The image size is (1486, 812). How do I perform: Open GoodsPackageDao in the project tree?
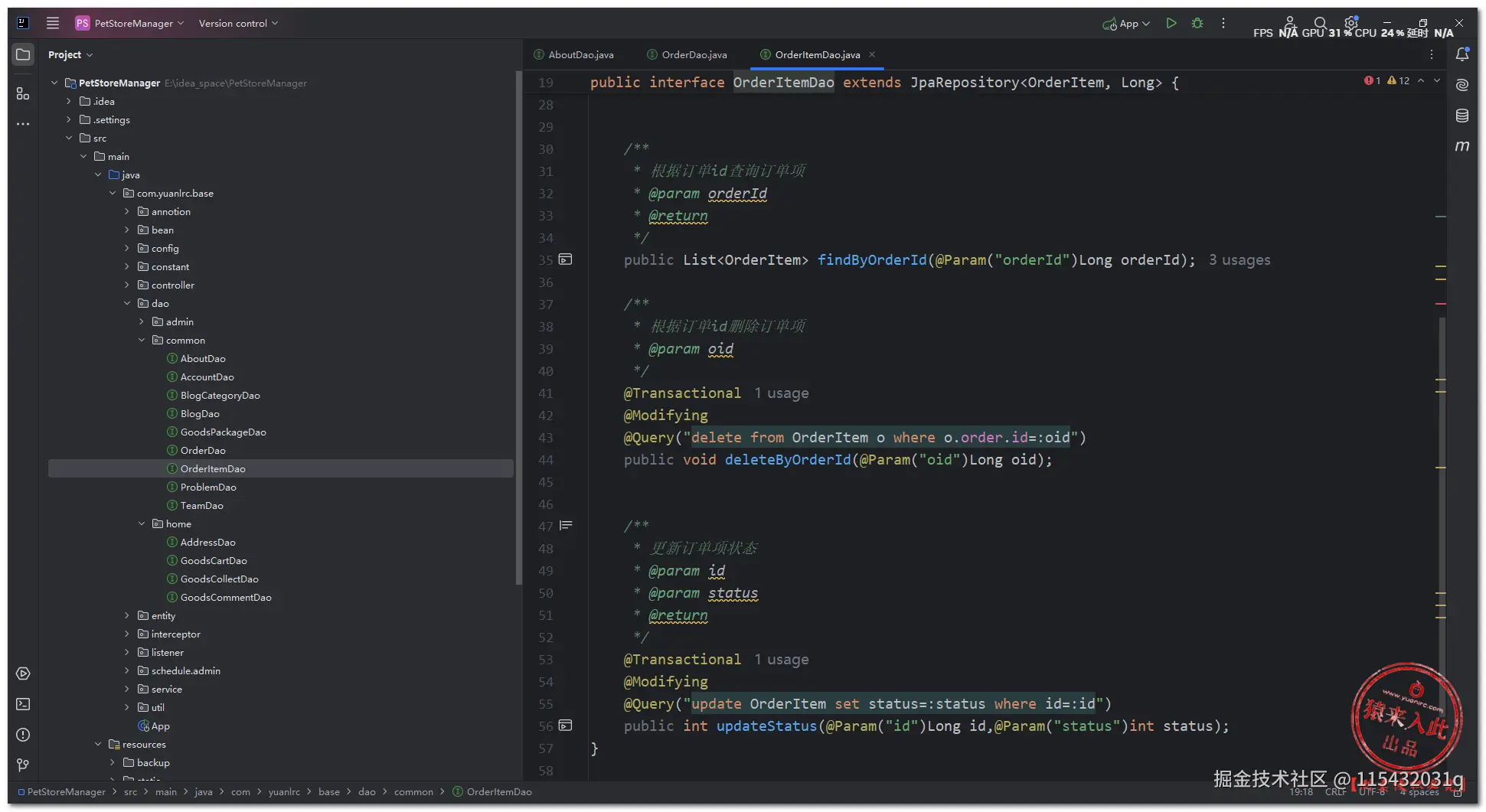[x=223, y=432]
